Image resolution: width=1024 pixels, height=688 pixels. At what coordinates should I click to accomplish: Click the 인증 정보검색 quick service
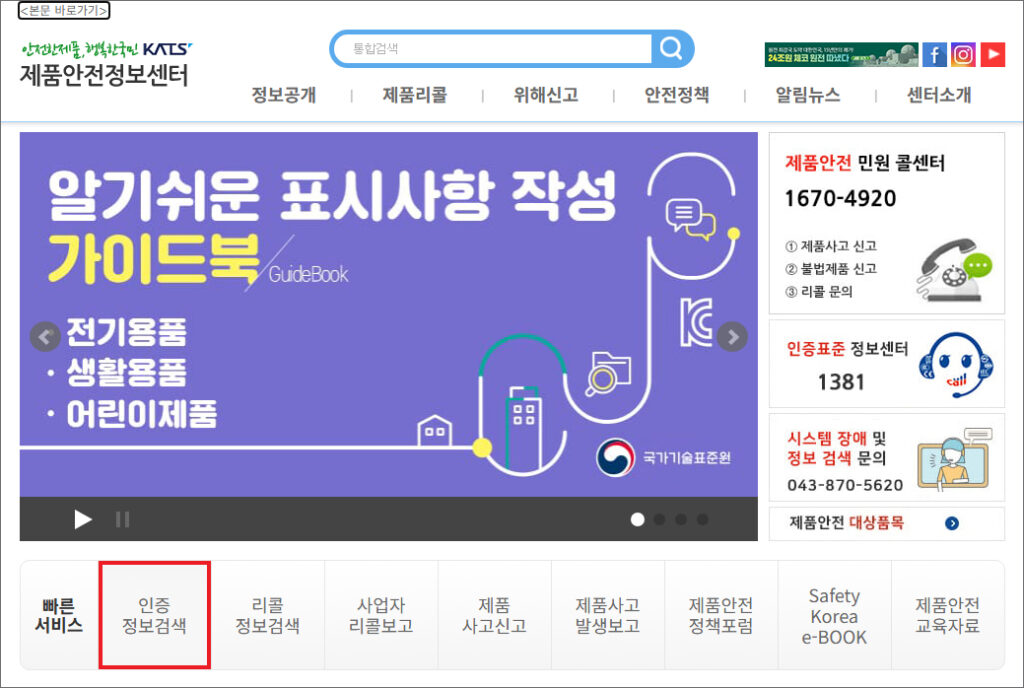[154, 615]
